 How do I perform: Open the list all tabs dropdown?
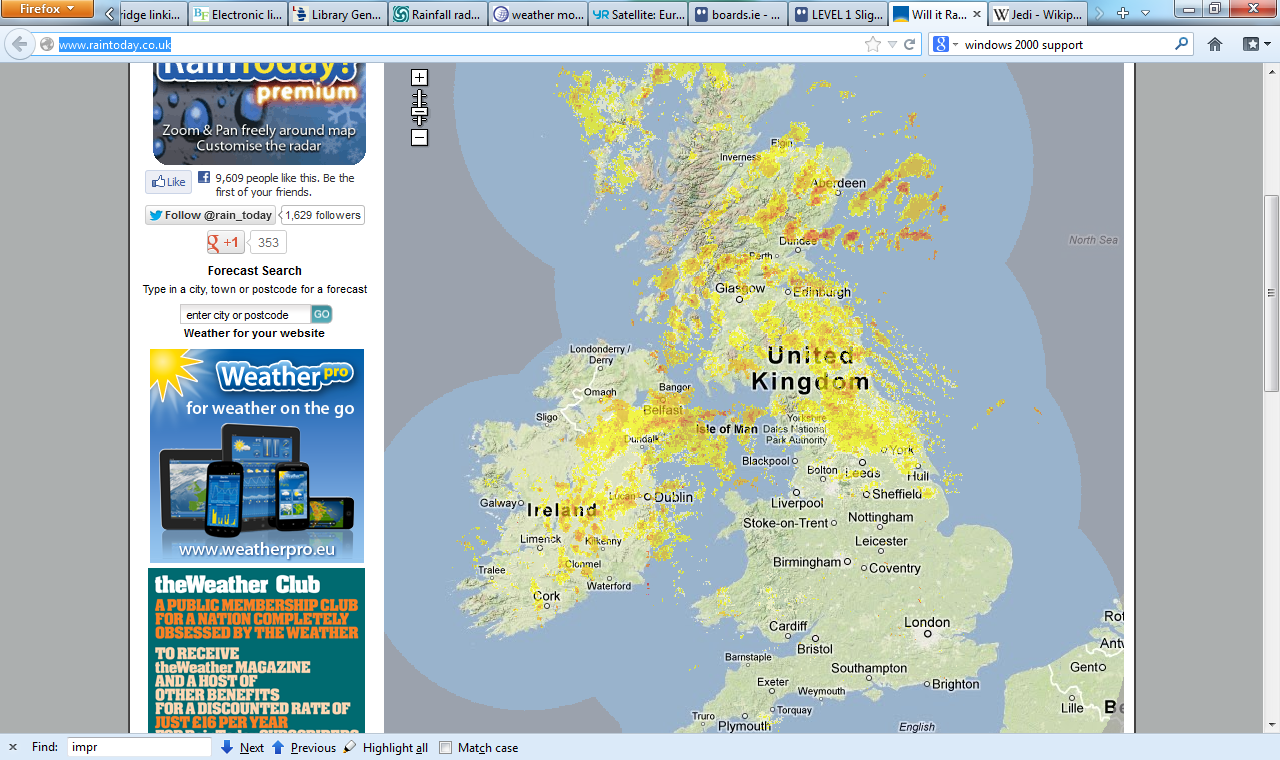coord(1145,14)
